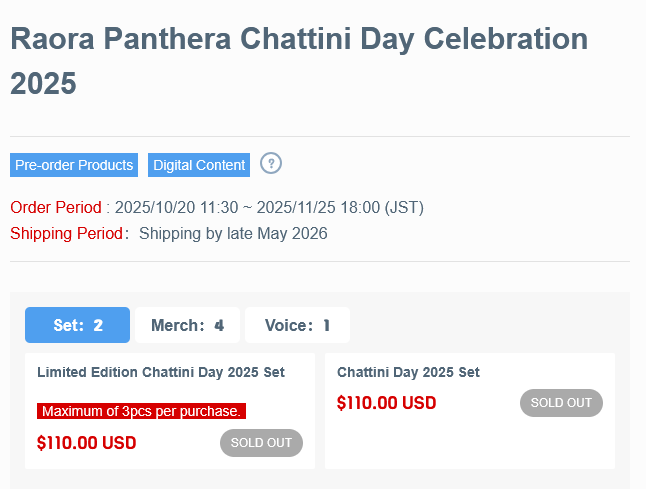Click the red Maximum of 3pcs per purchase label

[141, 411]
